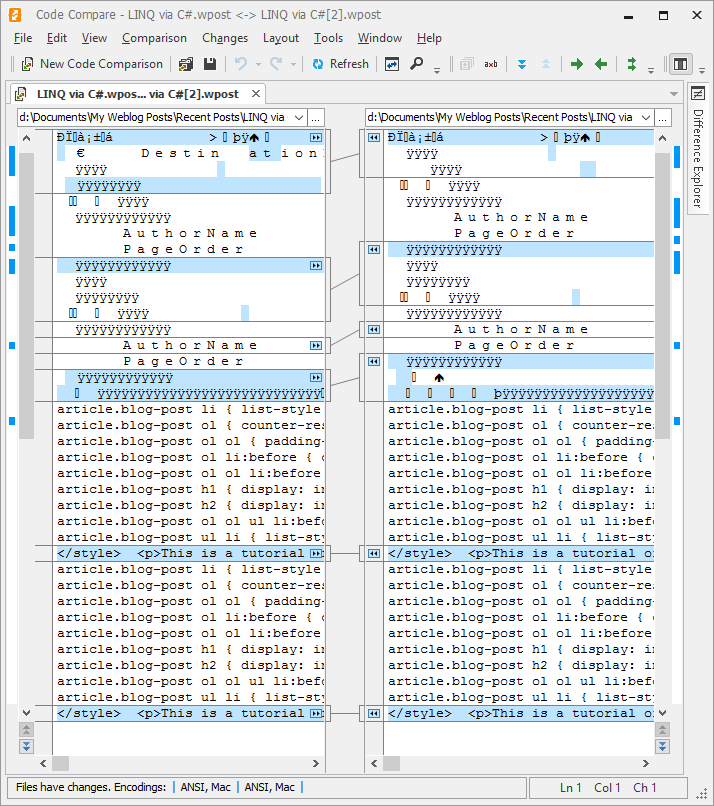Click the left pane's scroll-right arrow

point(316,764)
